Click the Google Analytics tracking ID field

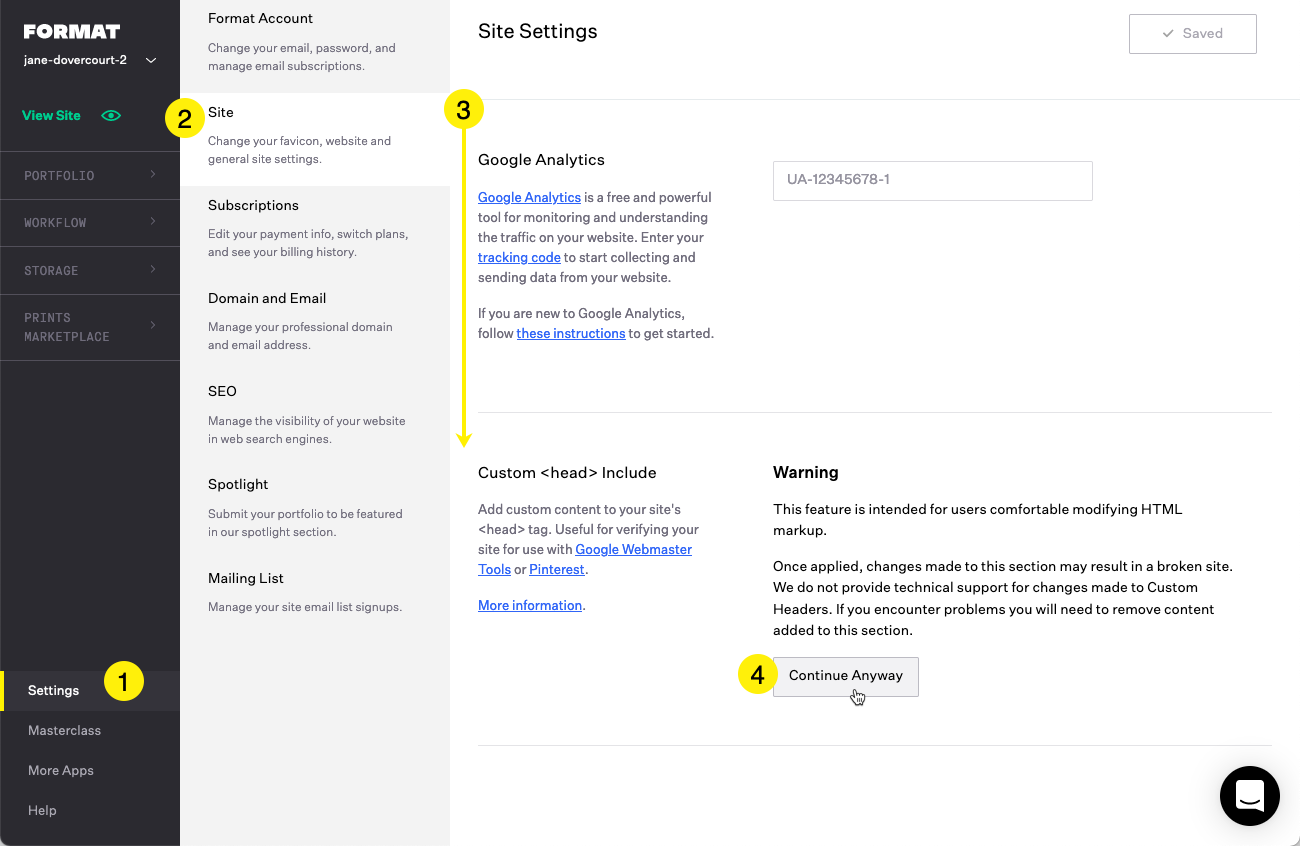pos(932,180)
